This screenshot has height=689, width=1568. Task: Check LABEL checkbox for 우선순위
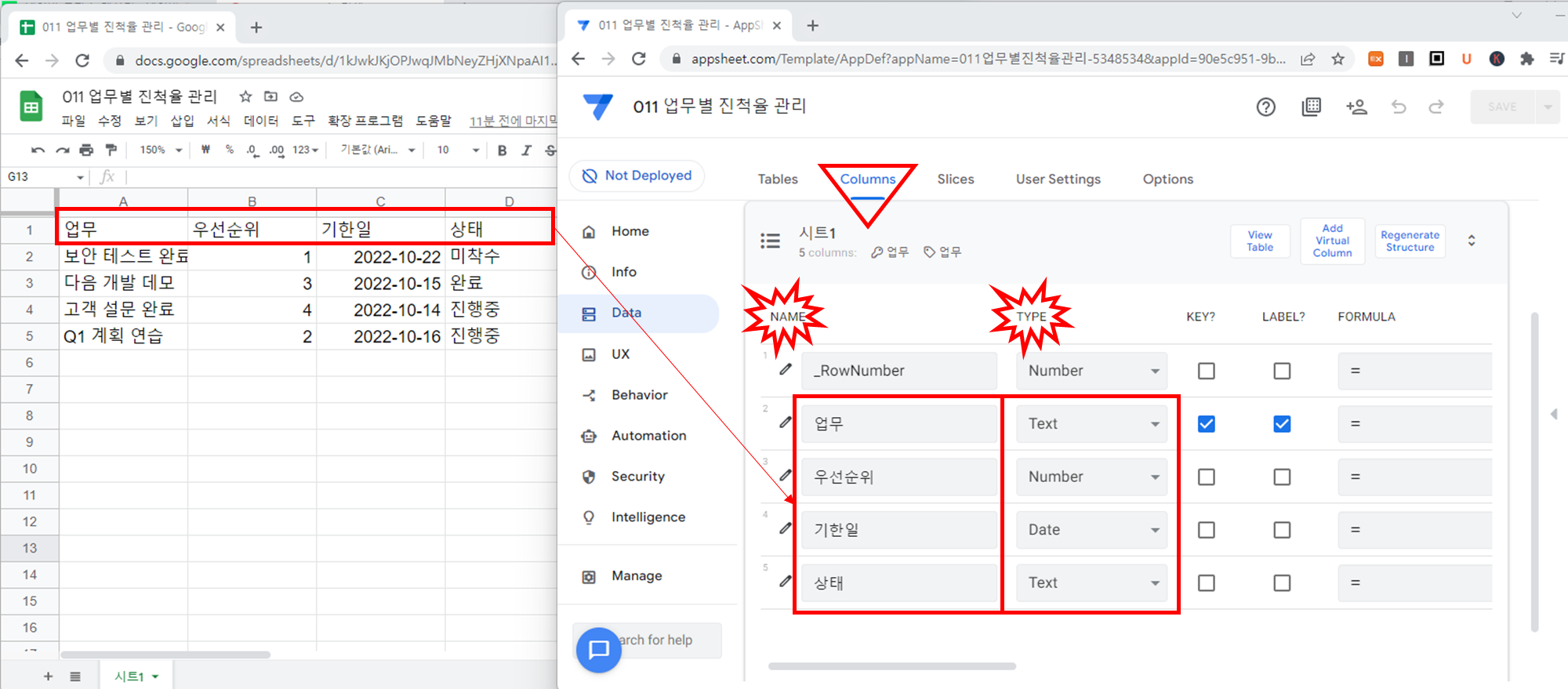[1282, 477]
